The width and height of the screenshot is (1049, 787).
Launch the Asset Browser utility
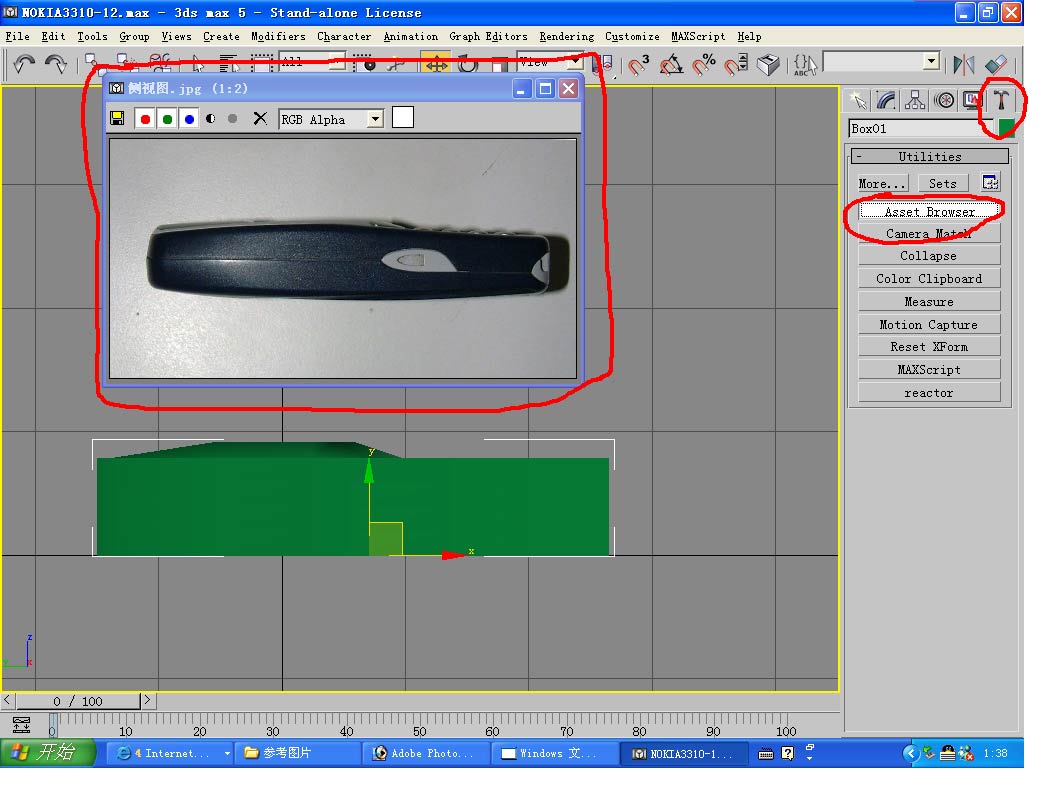929,212
